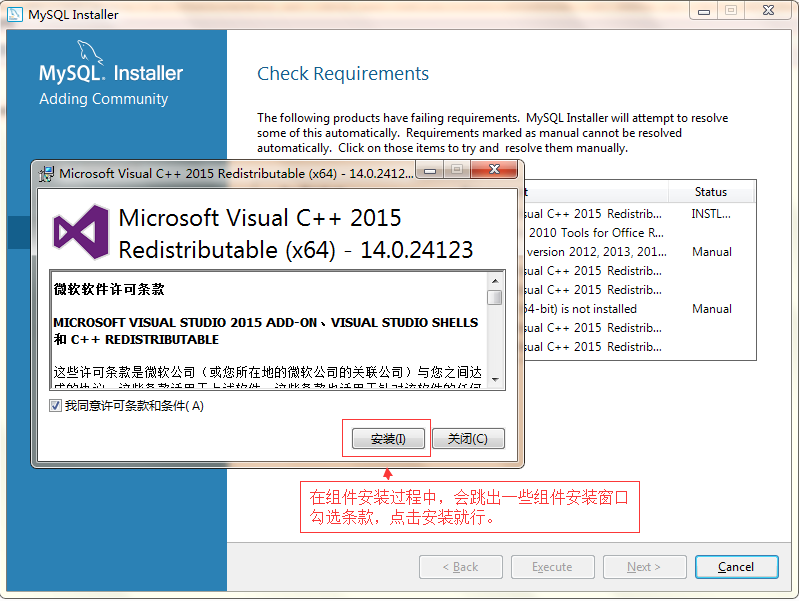This screenshot has height=601, width=799.
Task: Click the < Back button in MySQL Installer
Action: click(461, 567)
